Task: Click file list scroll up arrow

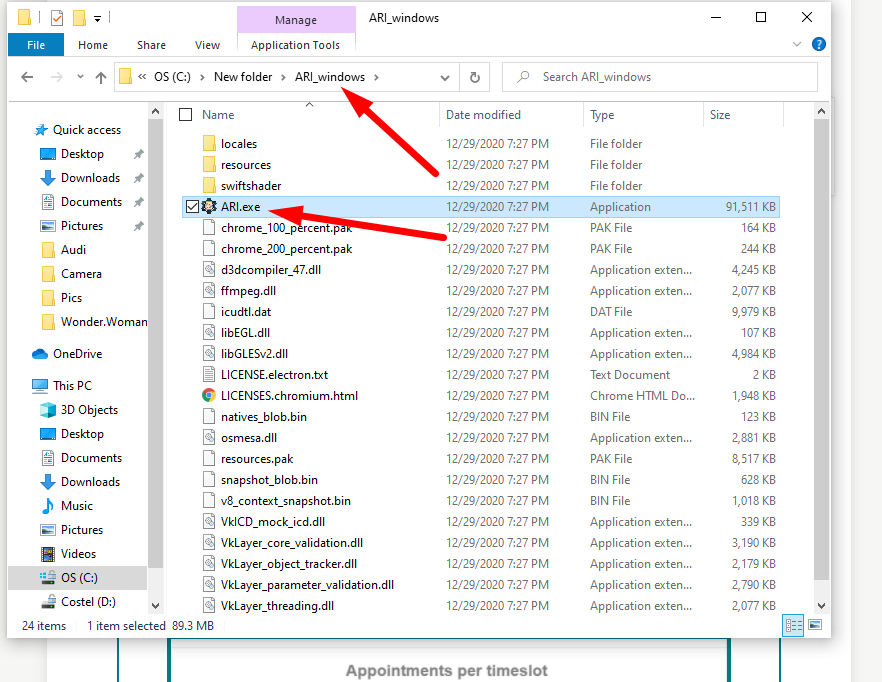Action: coord(821,111)
